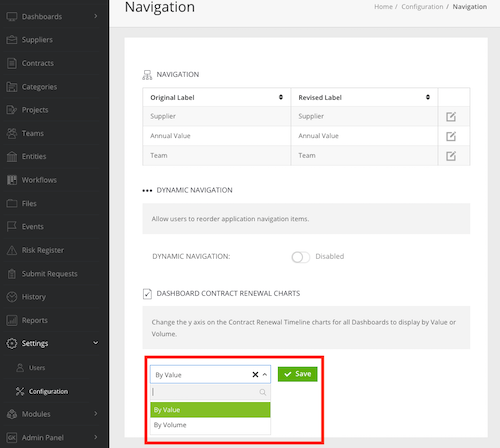Open Users under Settings

point(37,368)
